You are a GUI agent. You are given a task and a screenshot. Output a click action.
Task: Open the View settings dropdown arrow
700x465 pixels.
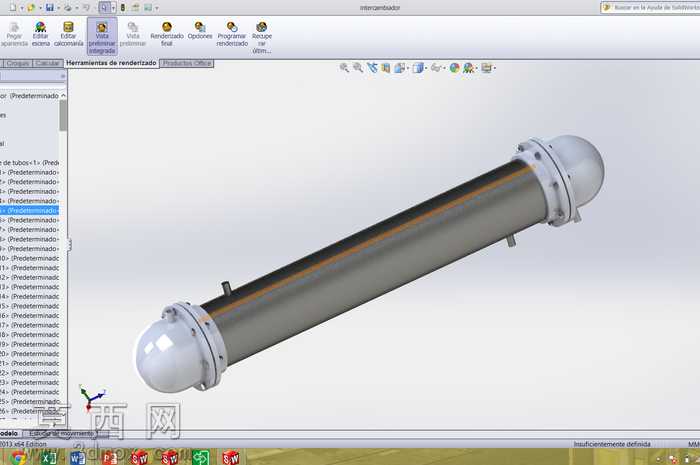click(494, 68)
